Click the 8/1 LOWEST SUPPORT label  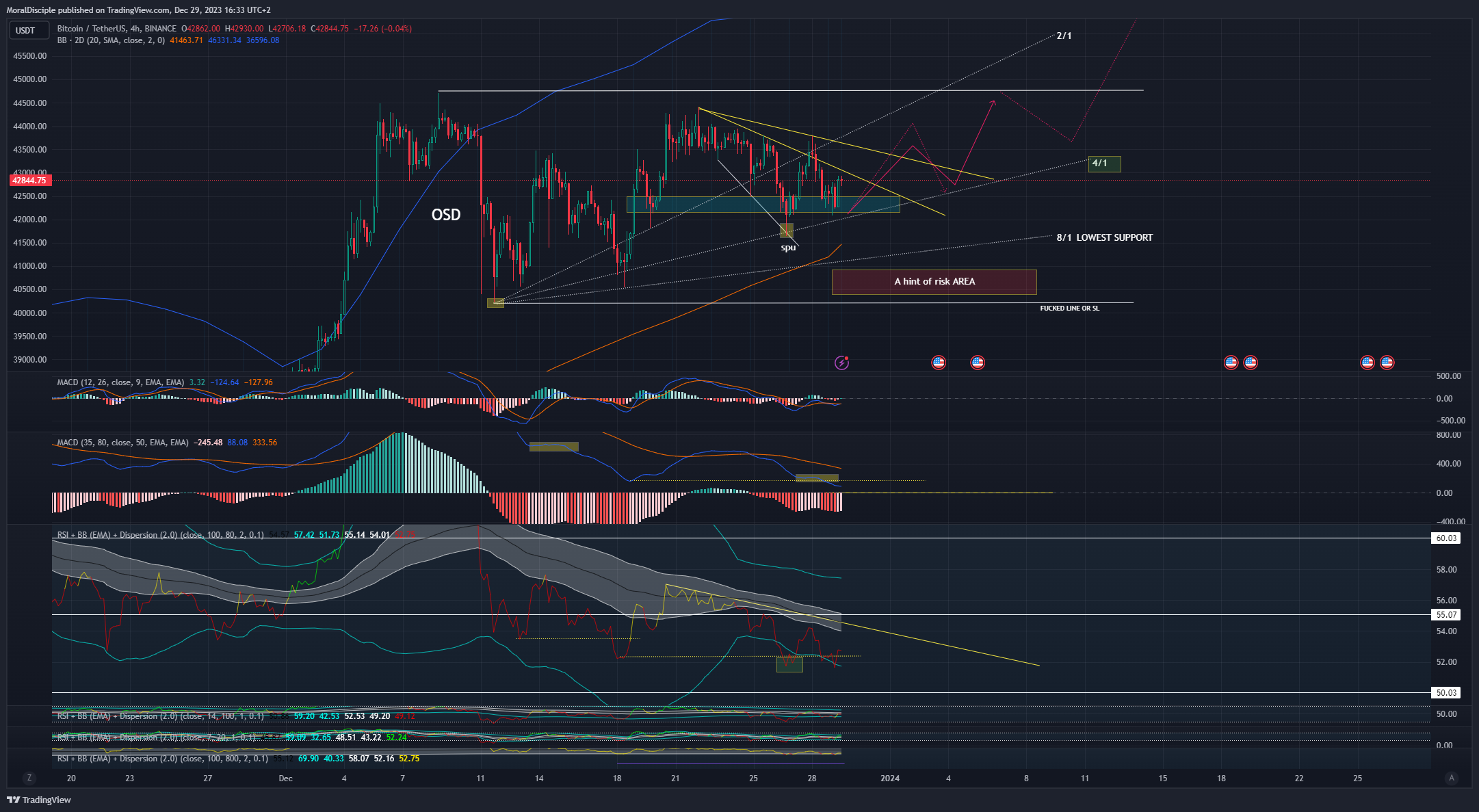pos(1104,237)
